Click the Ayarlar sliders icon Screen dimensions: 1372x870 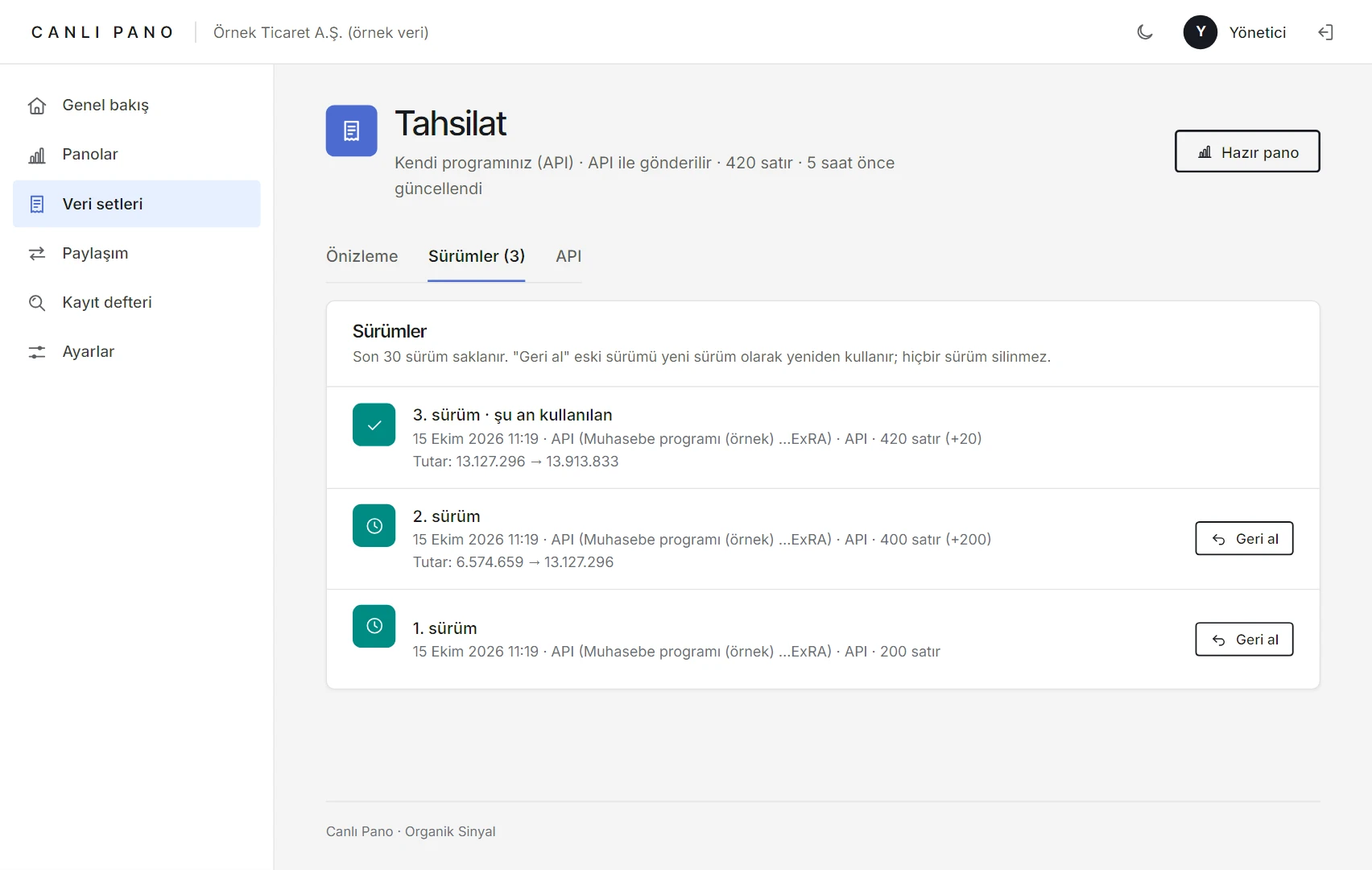coord(37,352)
